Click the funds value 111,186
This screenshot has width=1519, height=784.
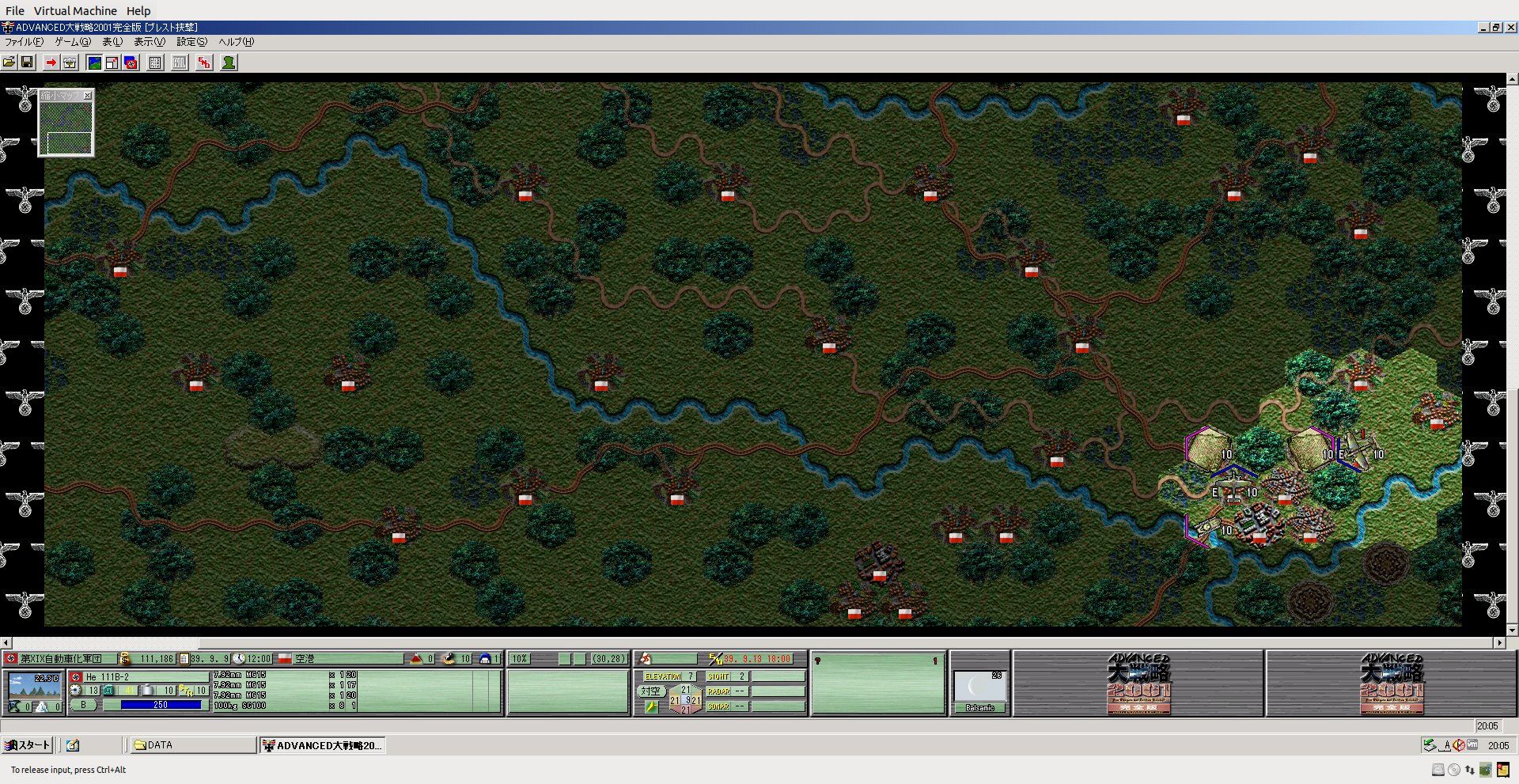[157, 659]
